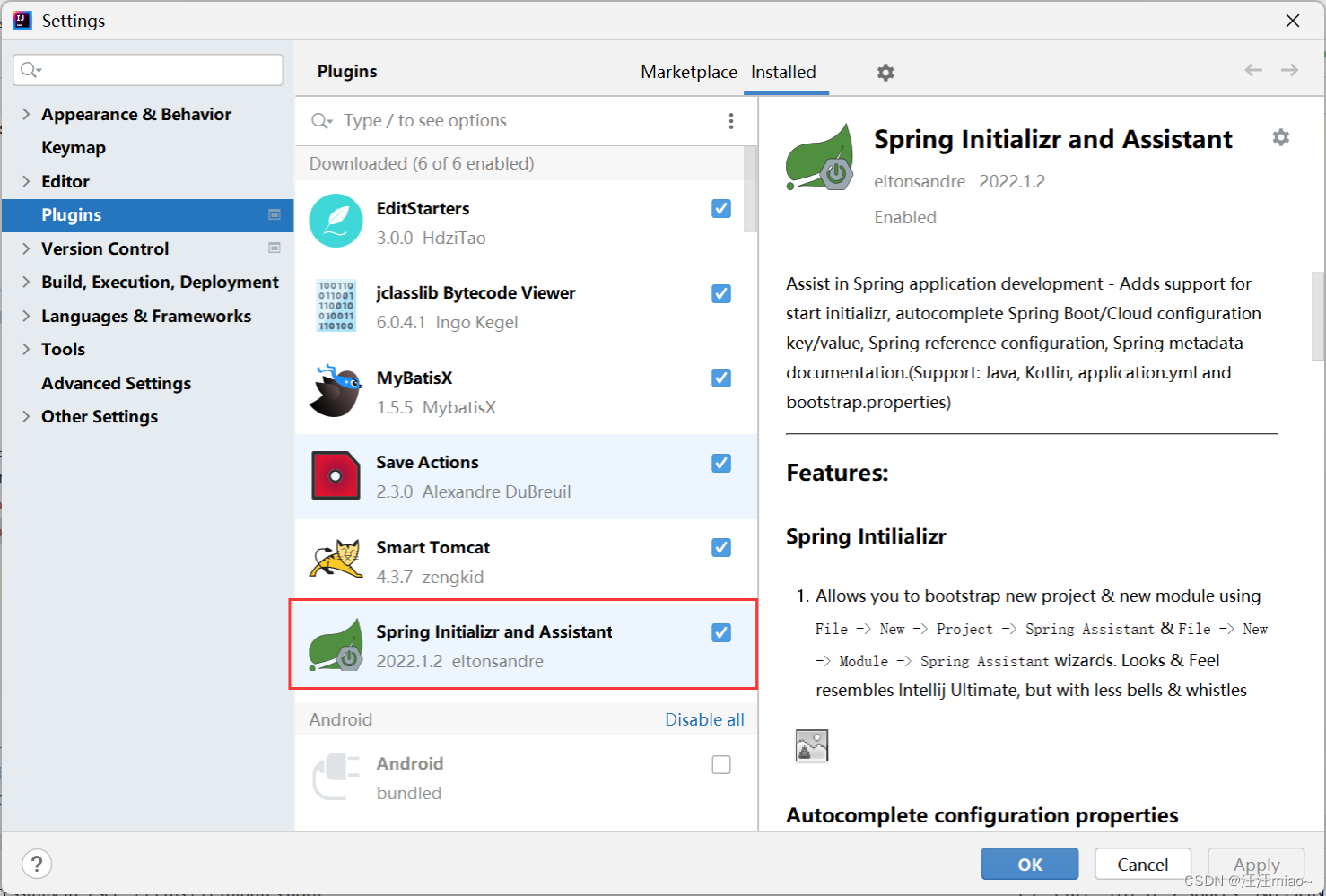Image resolution: width=1326 pixels, height=896 pixels.
Task: Click the settings search magnifier icon
Action: [31, 70]
